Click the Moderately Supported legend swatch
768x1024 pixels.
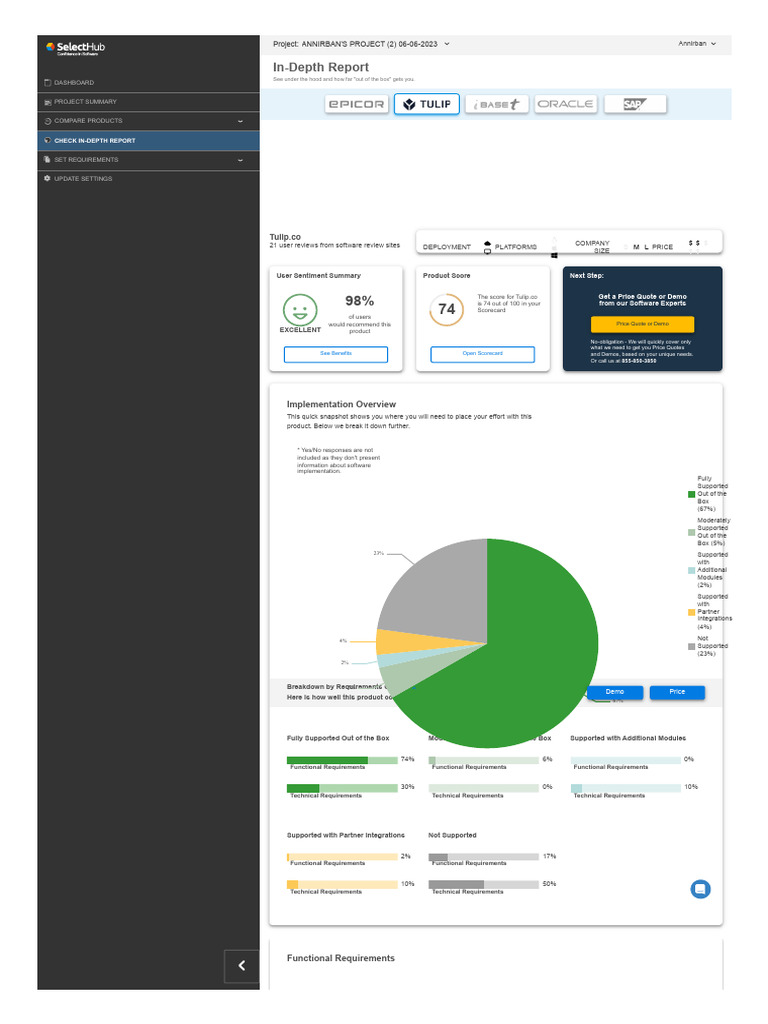[692, 532]
